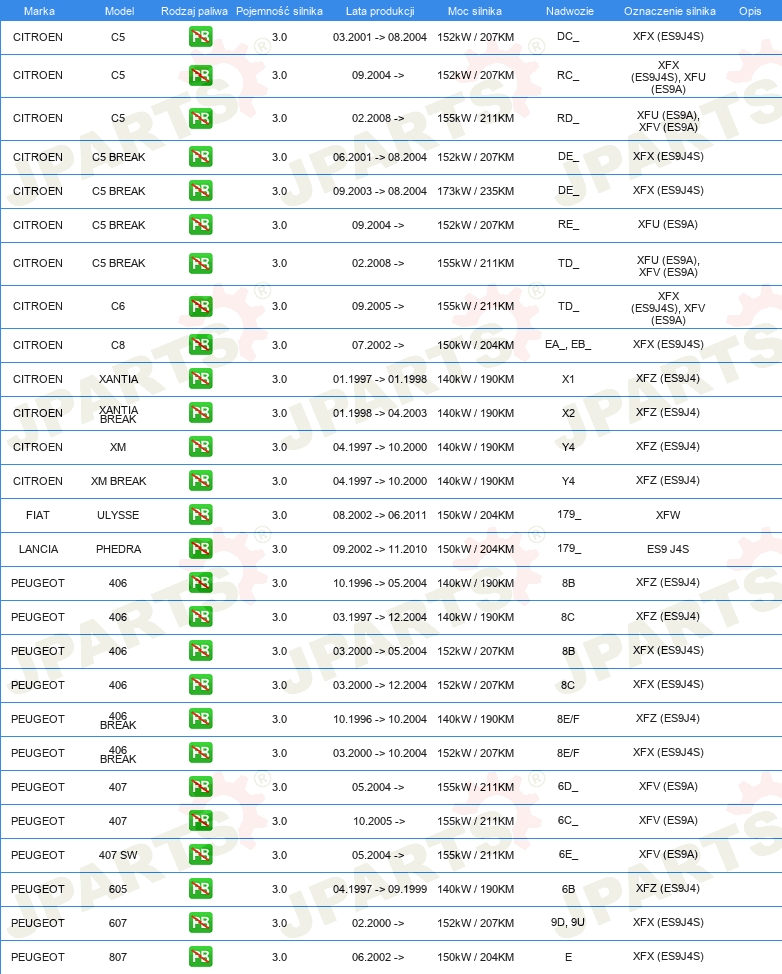Select the PHEDRA model cell
This screenshot has height=974, width=782.
[x=118, y=549]
